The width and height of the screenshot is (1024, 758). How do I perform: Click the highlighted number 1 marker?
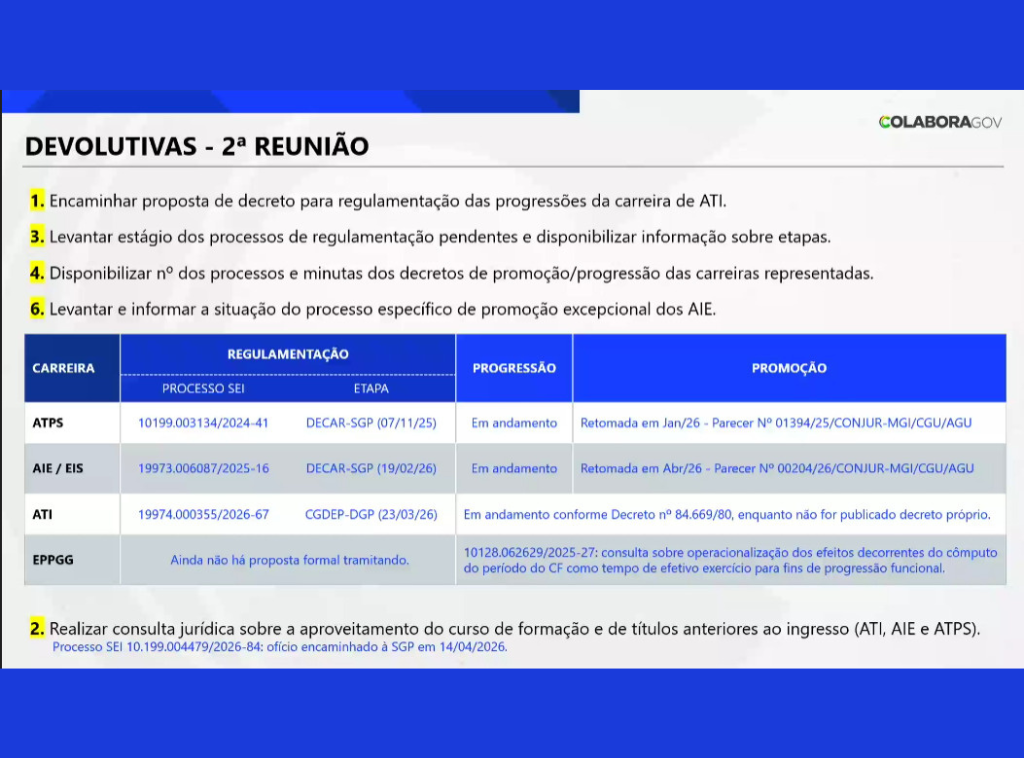37,200
